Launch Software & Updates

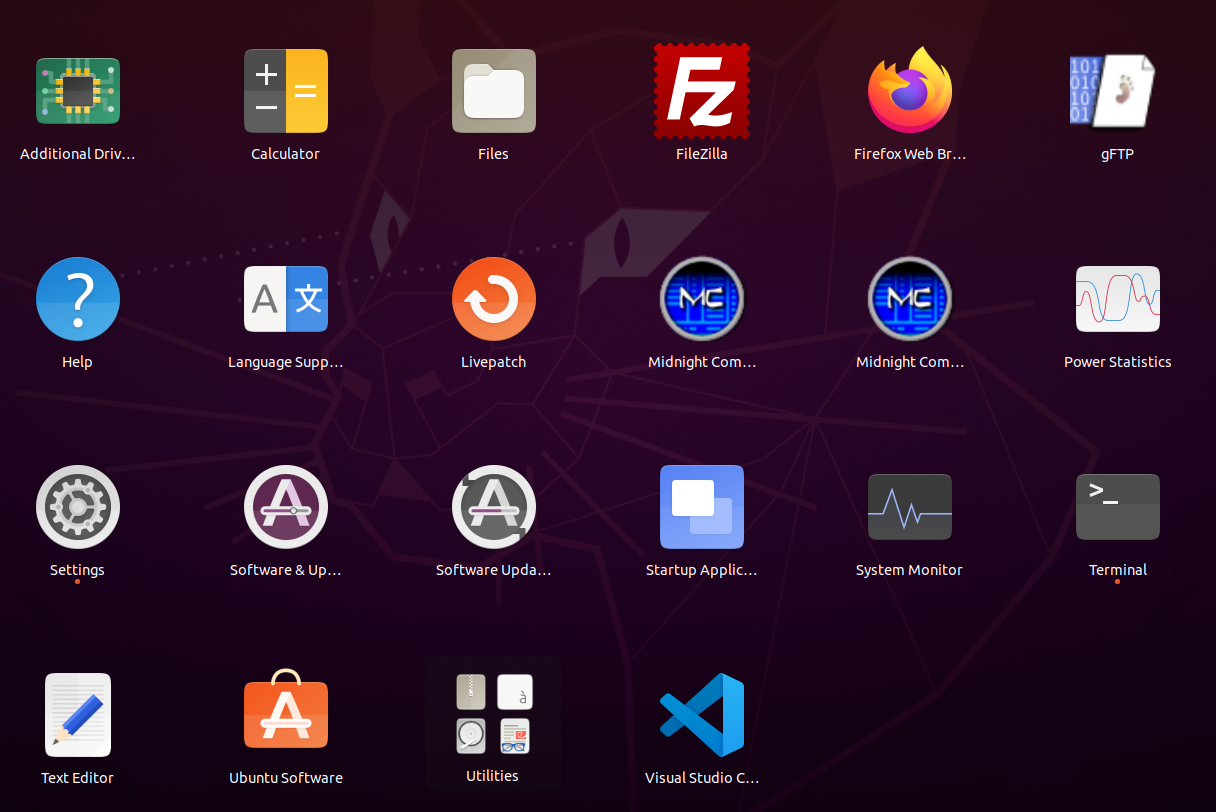pos(286,507)
